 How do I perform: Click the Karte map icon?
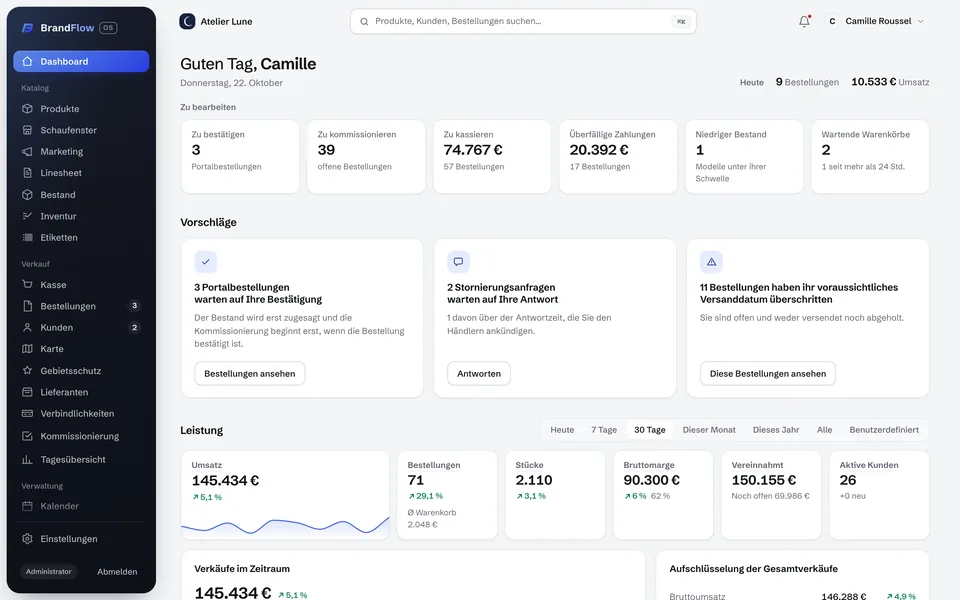(27, 349)
